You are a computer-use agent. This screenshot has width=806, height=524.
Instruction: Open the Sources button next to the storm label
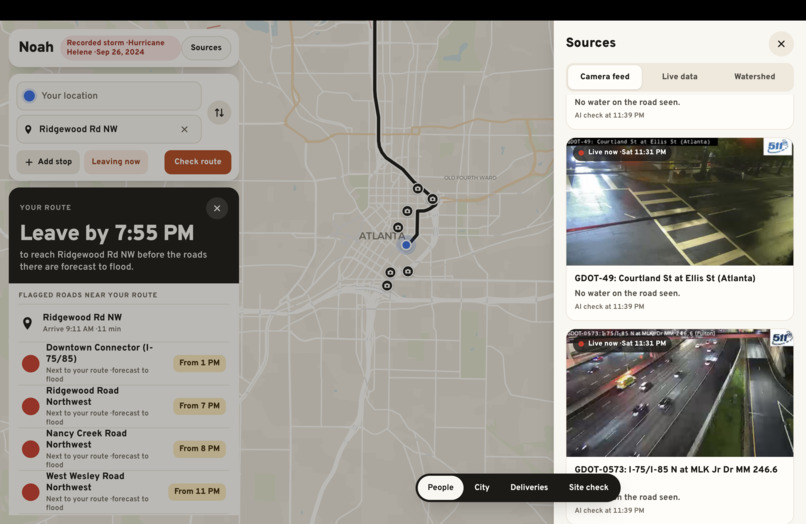(x=206, y=47)
